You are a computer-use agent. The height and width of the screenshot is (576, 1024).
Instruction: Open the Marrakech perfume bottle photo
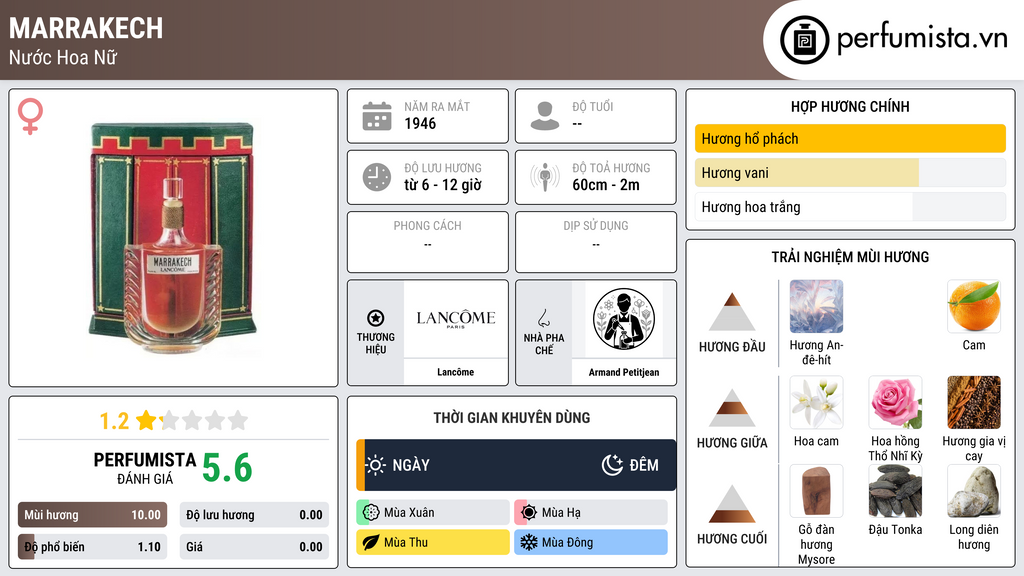click(x=173, y=238)
